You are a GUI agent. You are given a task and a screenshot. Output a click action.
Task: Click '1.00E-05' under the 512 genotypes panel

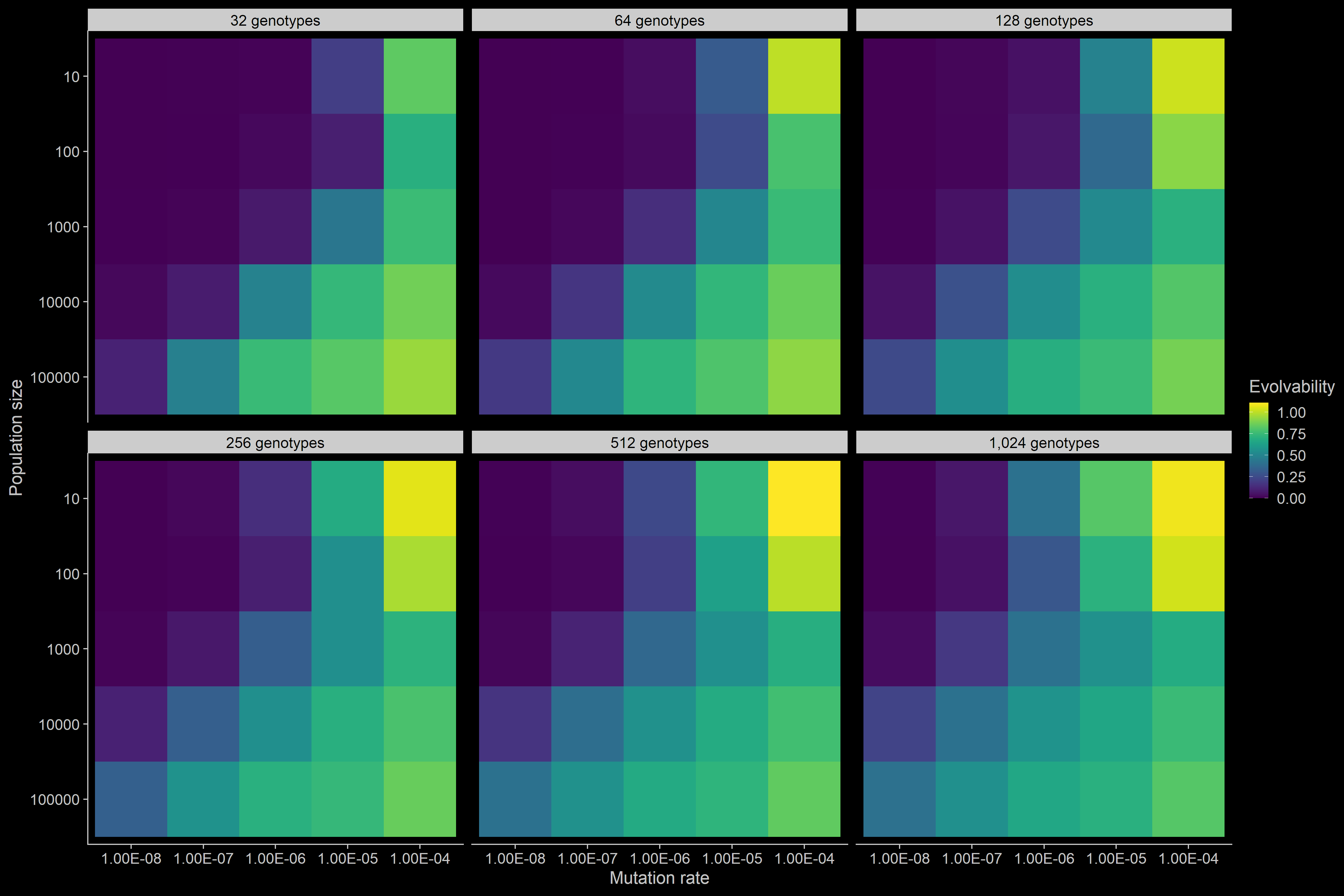(732, 858)
